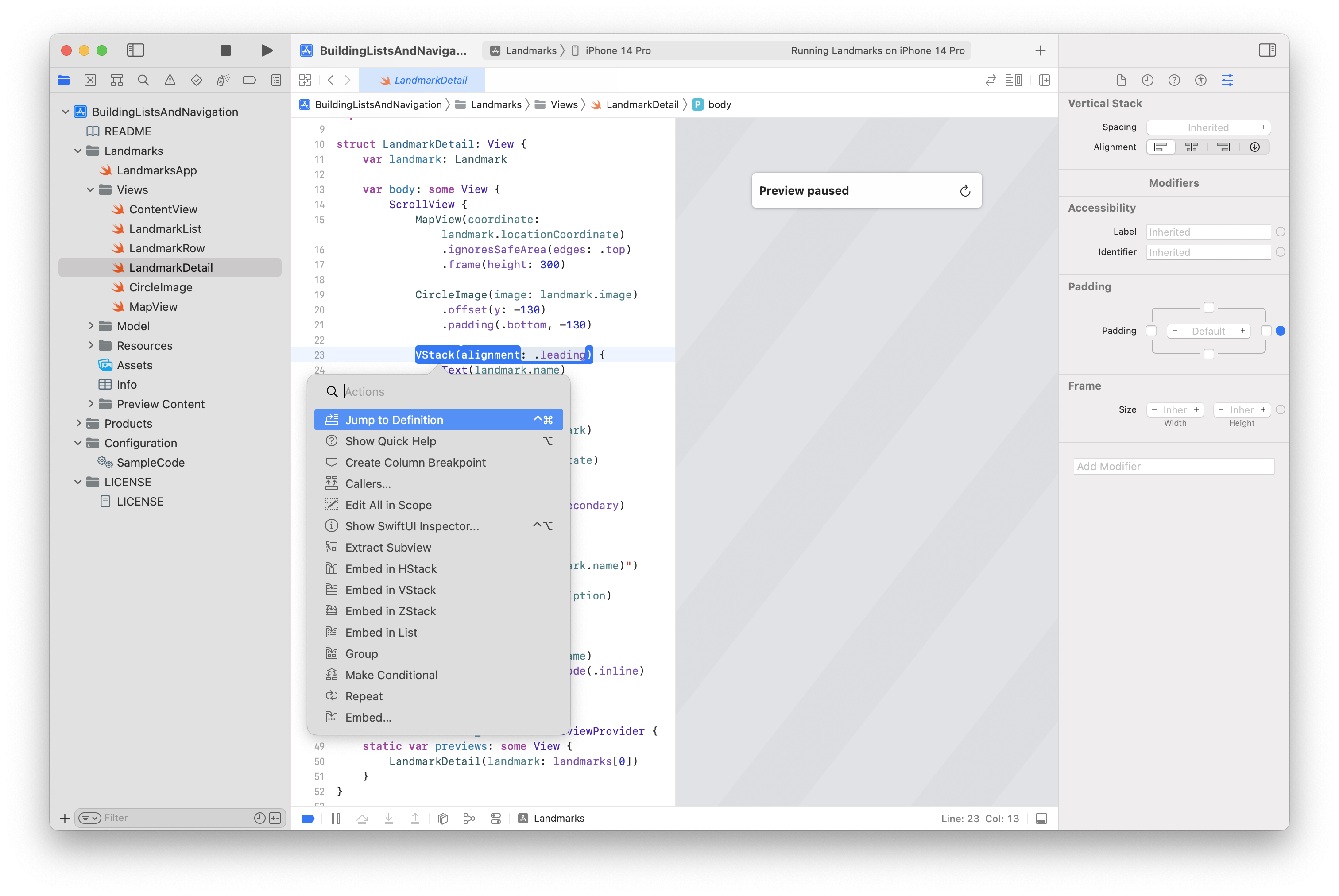Show the Attributes inspector

(1227, 80)
